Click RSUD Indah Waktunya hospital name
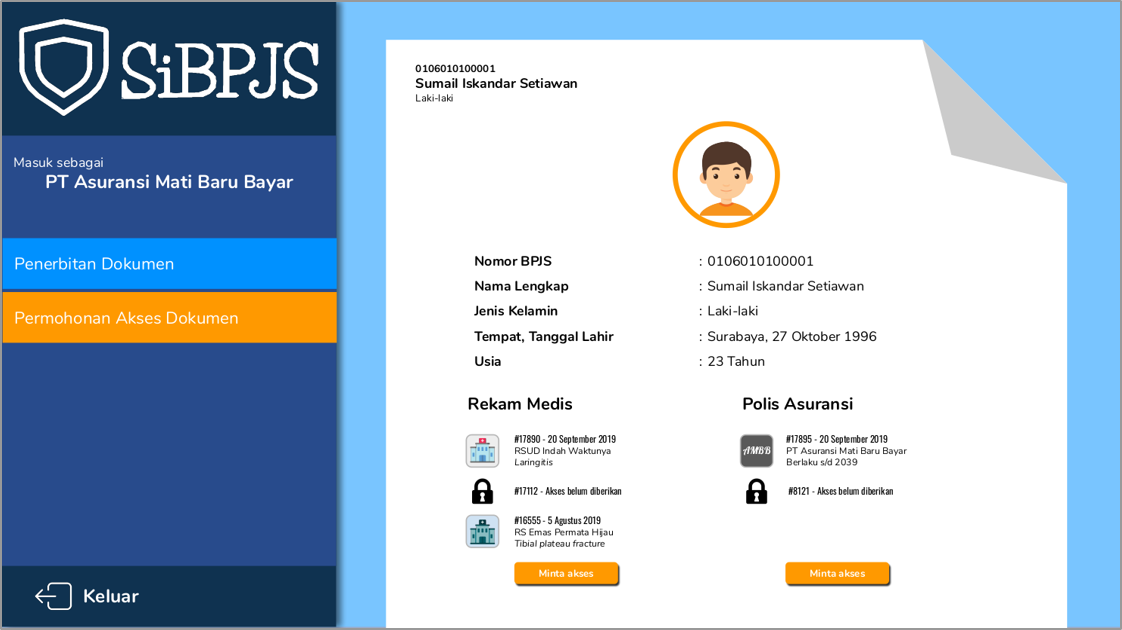The image size is (1122, 630). (562, 451)
